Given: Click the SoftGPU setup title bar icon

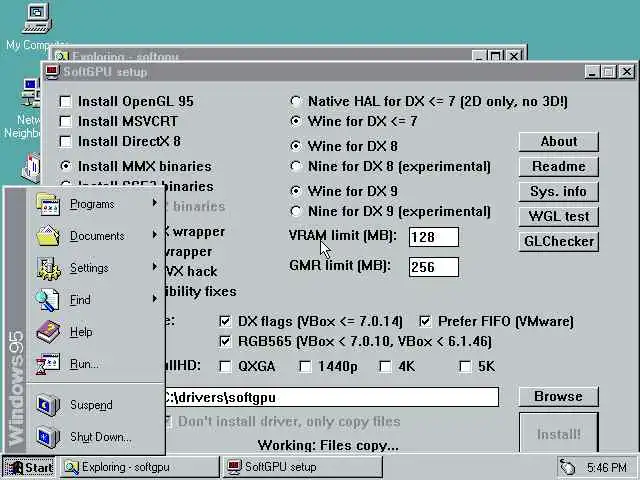Looking at the screenshot, I should [52, 72].
